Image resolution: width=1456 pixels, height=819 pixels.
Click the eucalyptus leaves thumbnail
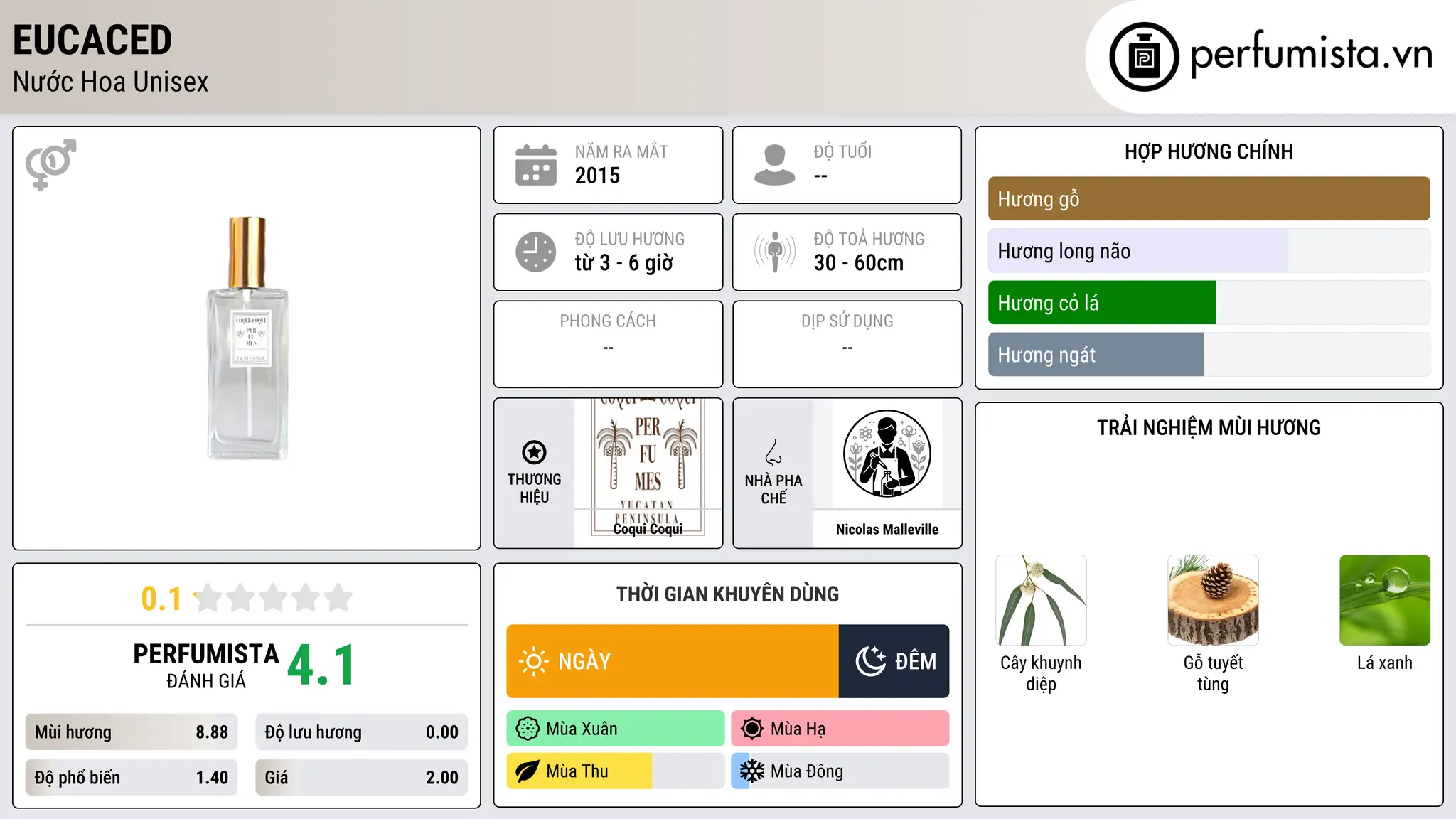pos(1041,600)
